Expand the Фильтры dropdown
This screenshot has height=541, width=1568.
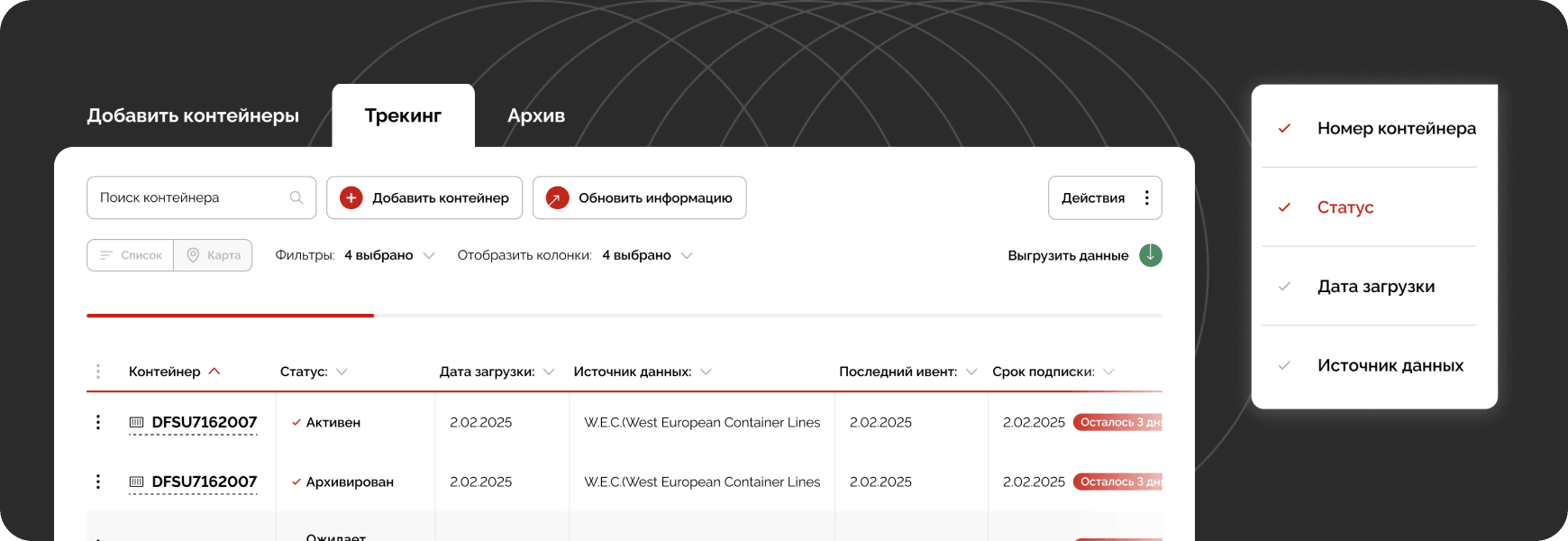[x=429, y=255]
